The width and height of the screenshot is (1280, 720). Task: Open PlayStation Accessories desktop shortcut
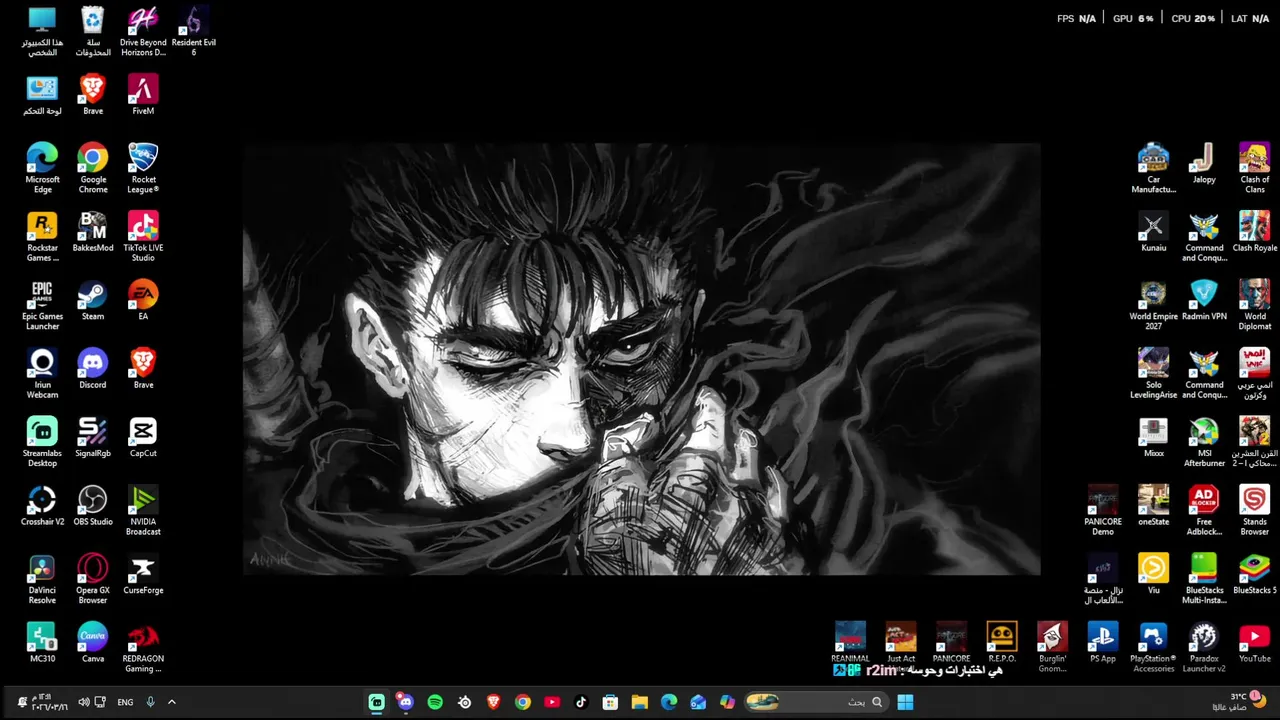click(x=1153, y=647)
